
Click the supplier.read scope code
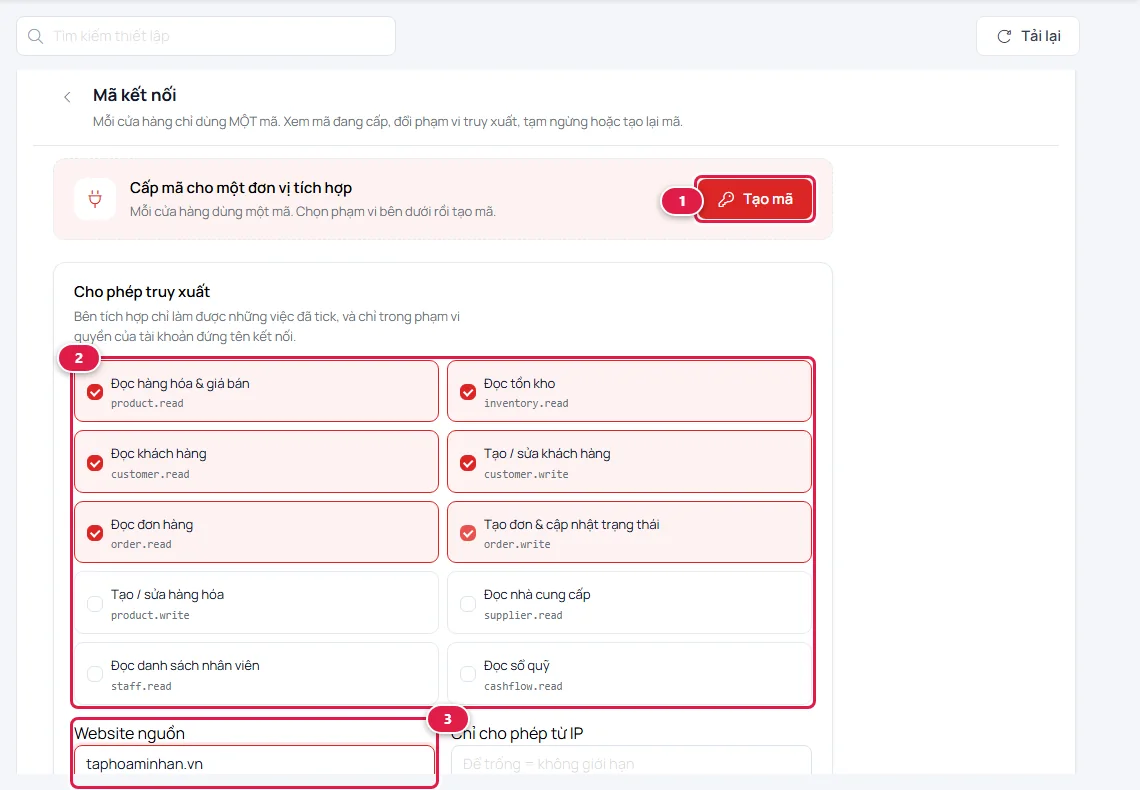point(523,616)
